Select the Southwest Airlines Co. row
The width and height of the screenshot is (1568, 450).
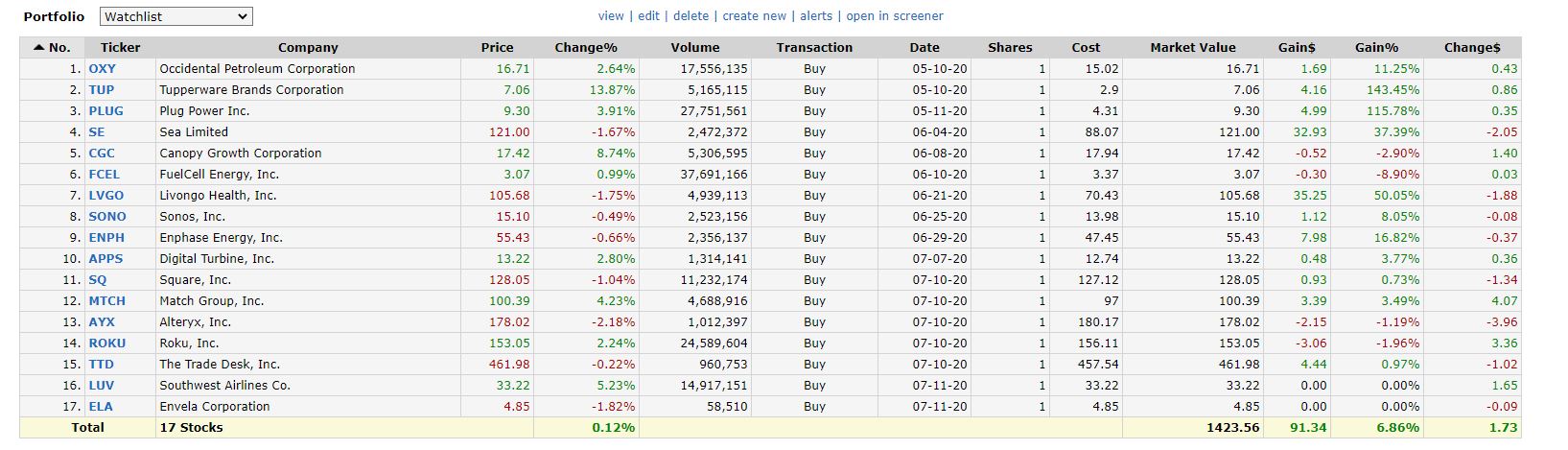(224, 386)
